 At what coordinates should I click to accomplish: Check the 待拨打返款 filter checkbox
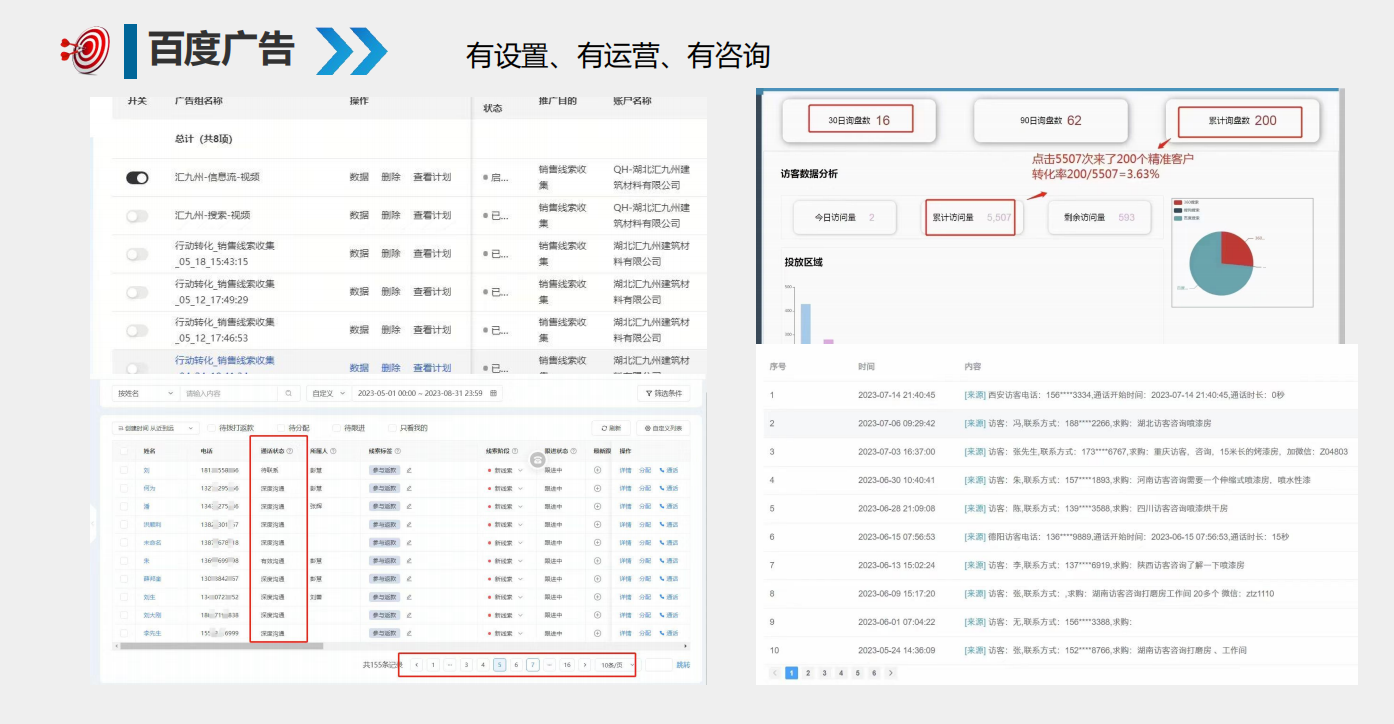(x=211, y=428)
